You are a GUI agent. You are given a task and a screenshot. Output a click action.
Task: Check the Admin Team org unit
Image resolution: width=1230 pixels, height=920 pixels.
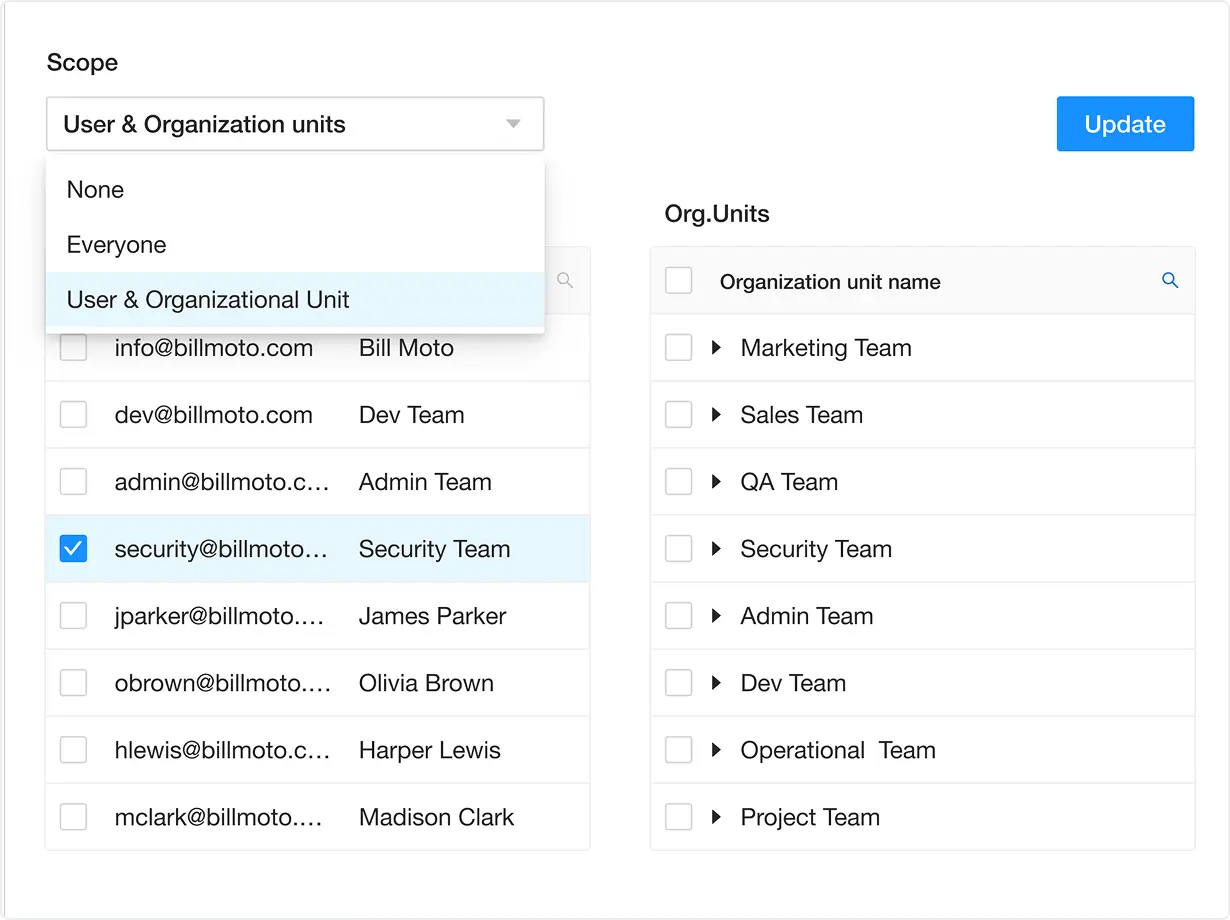(679, 615)
